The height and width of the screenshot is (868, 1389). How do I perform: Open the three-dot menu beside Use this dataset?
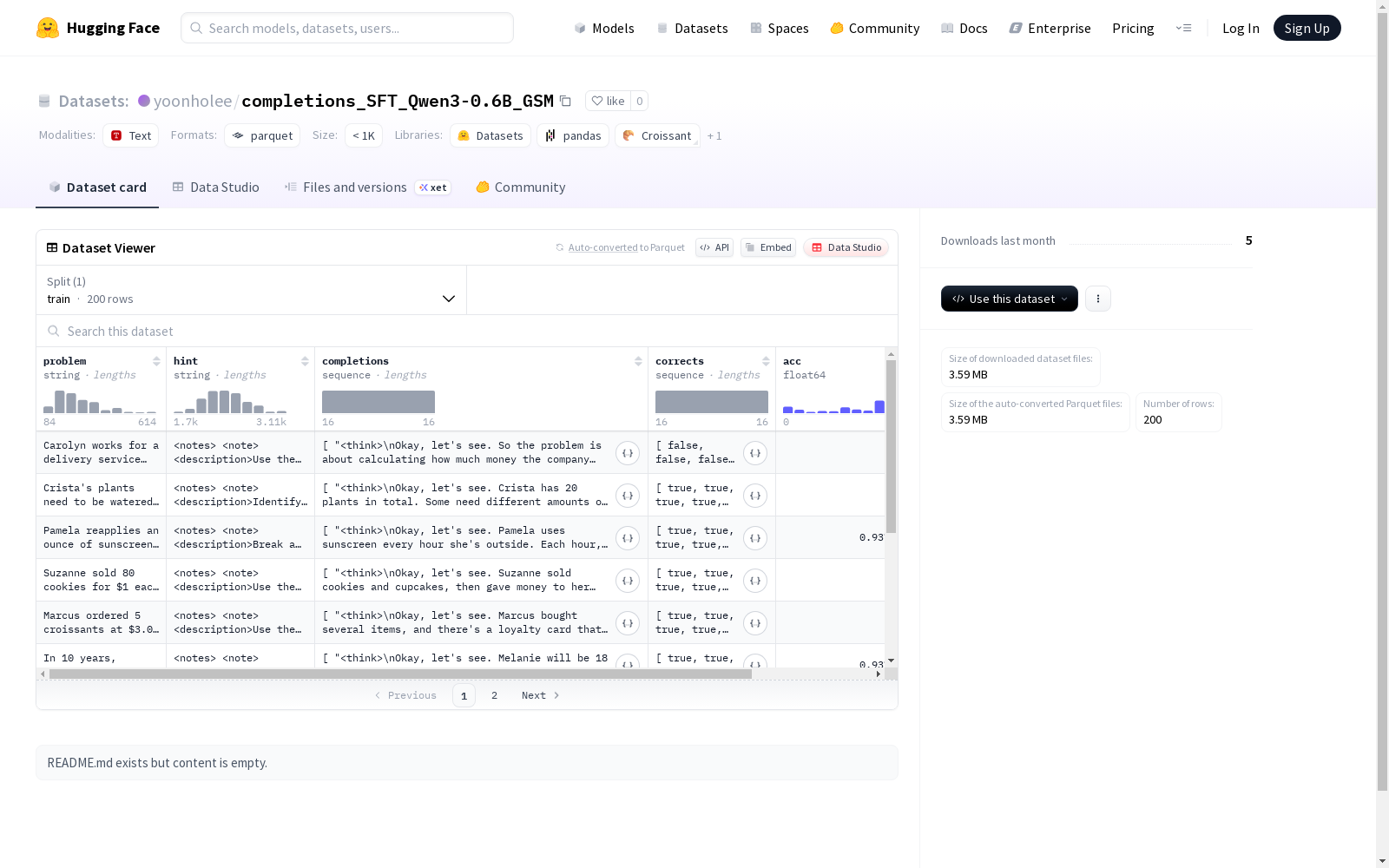pos(1098,299)
